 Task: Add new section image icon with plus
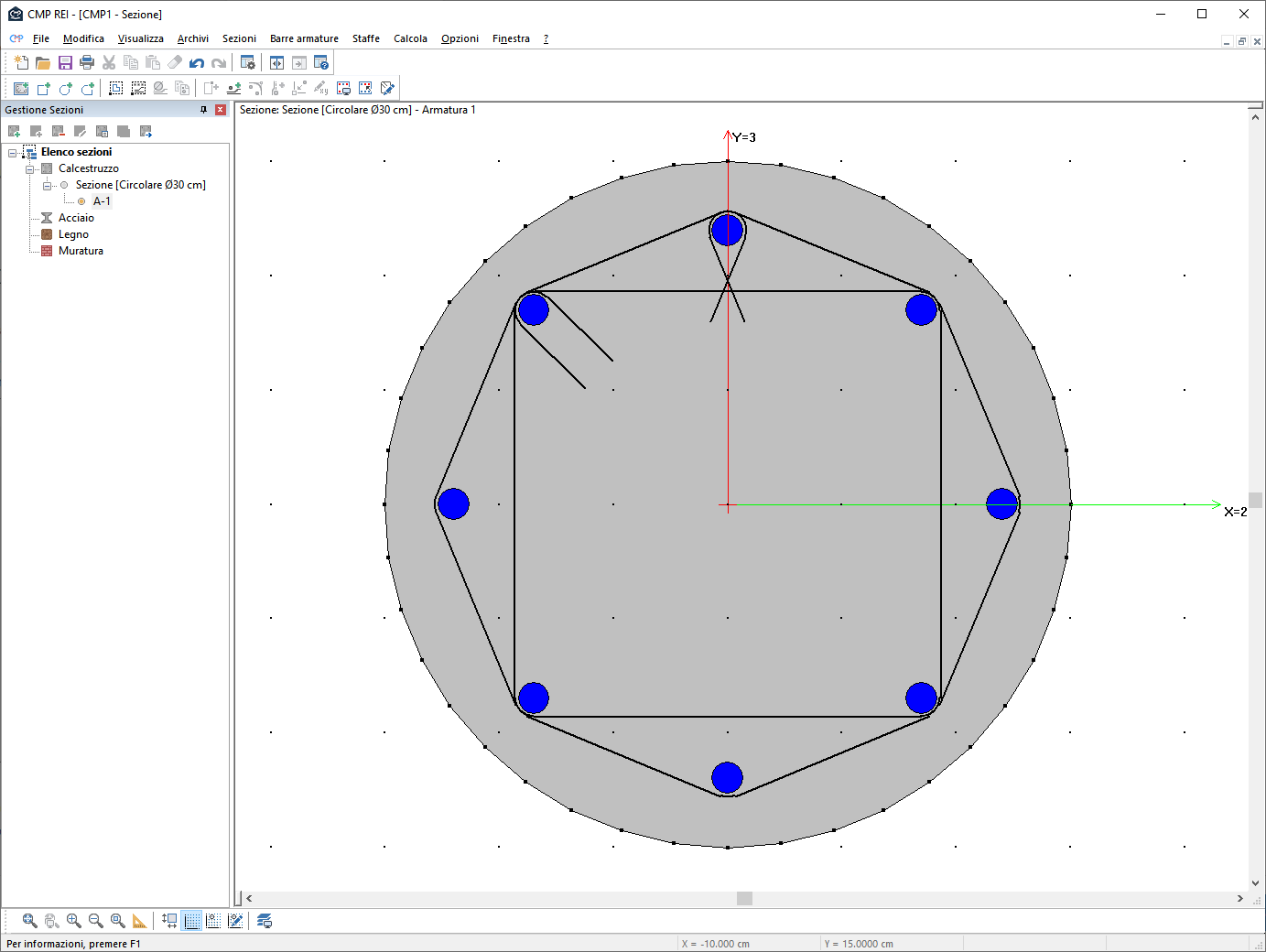21,88
